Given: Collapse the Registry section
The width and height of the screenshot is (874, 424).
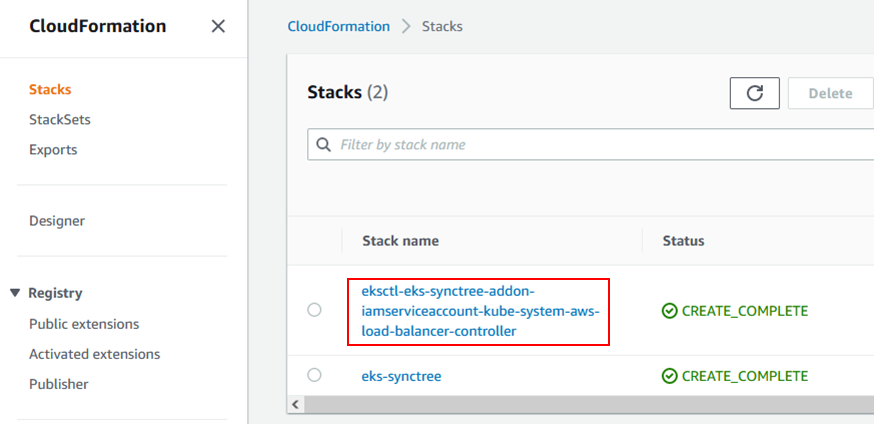Looking at the screenshot, I should pyautogui.click(x=15, y=293).
